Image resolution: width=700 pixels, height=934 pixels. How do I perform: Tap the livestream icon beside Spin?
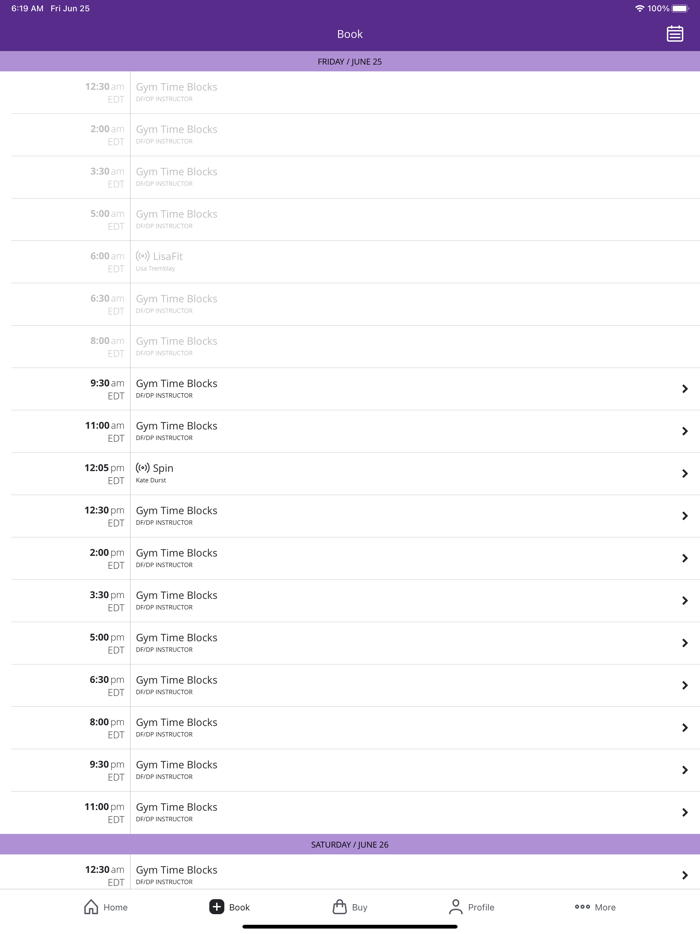pyautogui.click(x=143, y=468)
